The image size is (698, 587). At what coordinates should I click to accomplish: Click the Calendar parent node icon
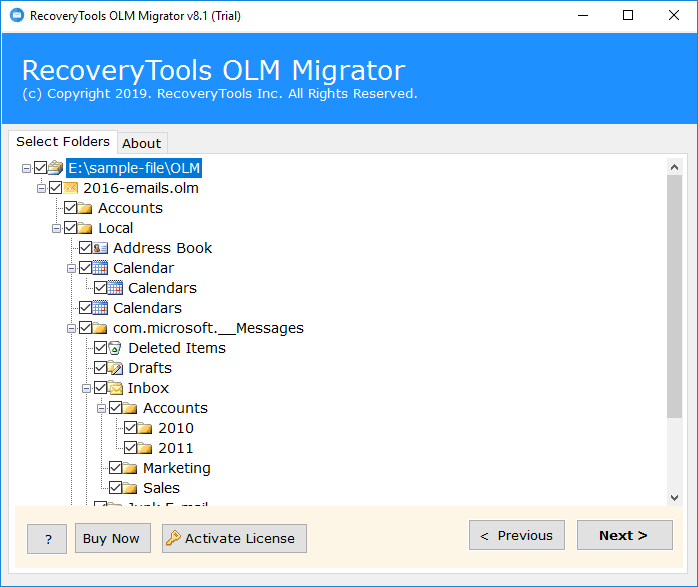click(x=100, y=268)
